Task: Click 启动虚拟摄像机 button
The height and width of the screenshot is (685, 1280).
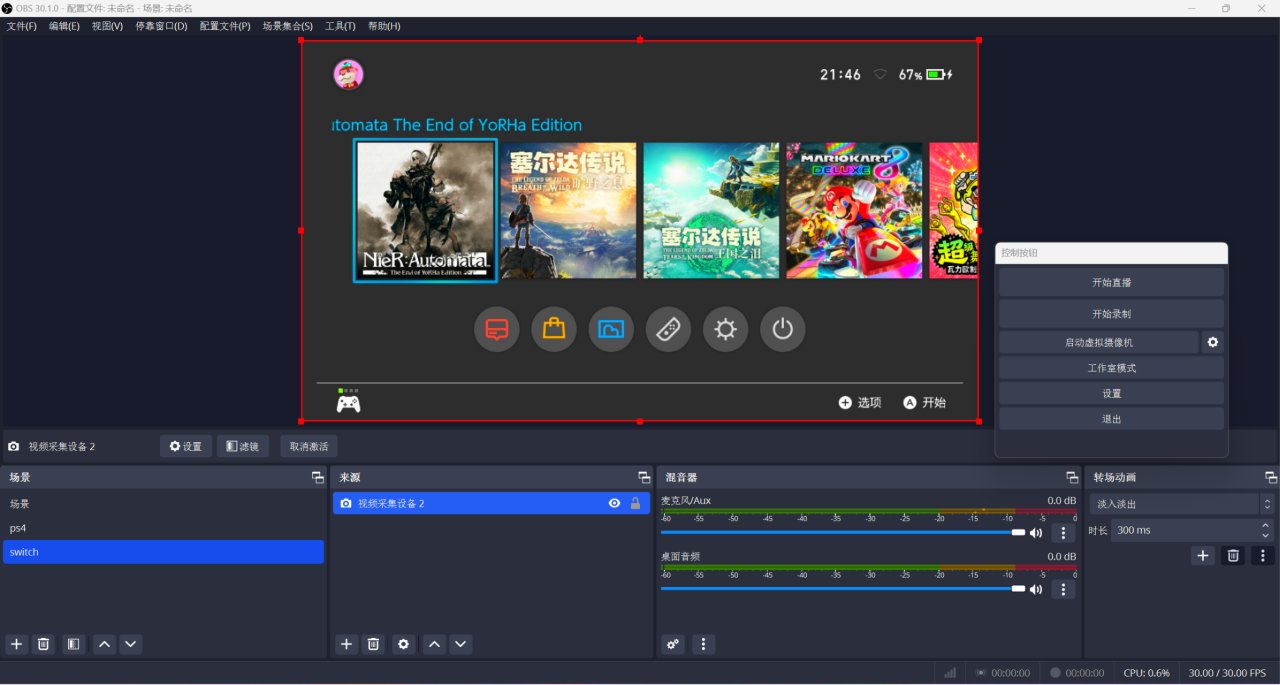Action: coord(1098,342)
